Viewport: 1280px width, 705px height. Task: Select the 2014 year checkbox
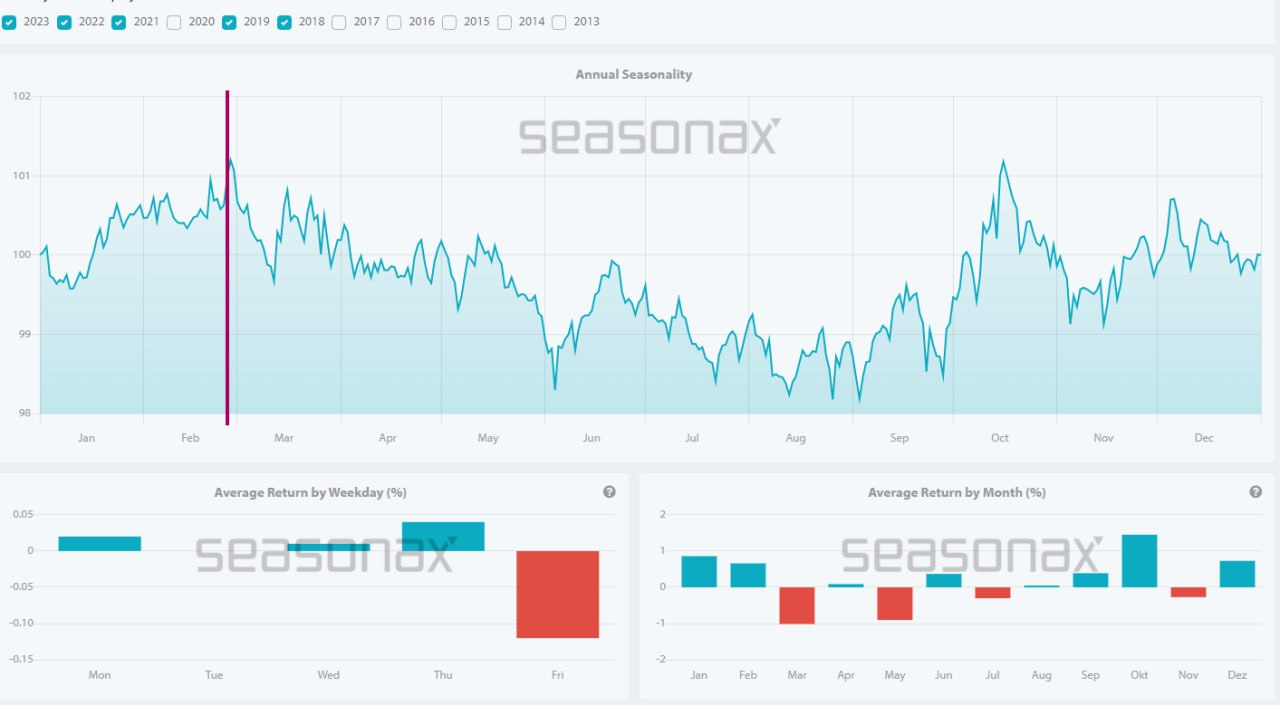pos(504,22)
